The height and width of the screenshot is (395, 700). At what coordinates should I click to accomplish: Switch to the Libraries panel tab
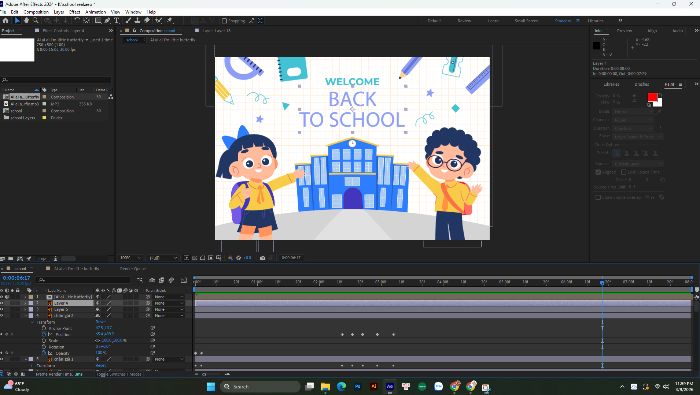tap(611, 84)
